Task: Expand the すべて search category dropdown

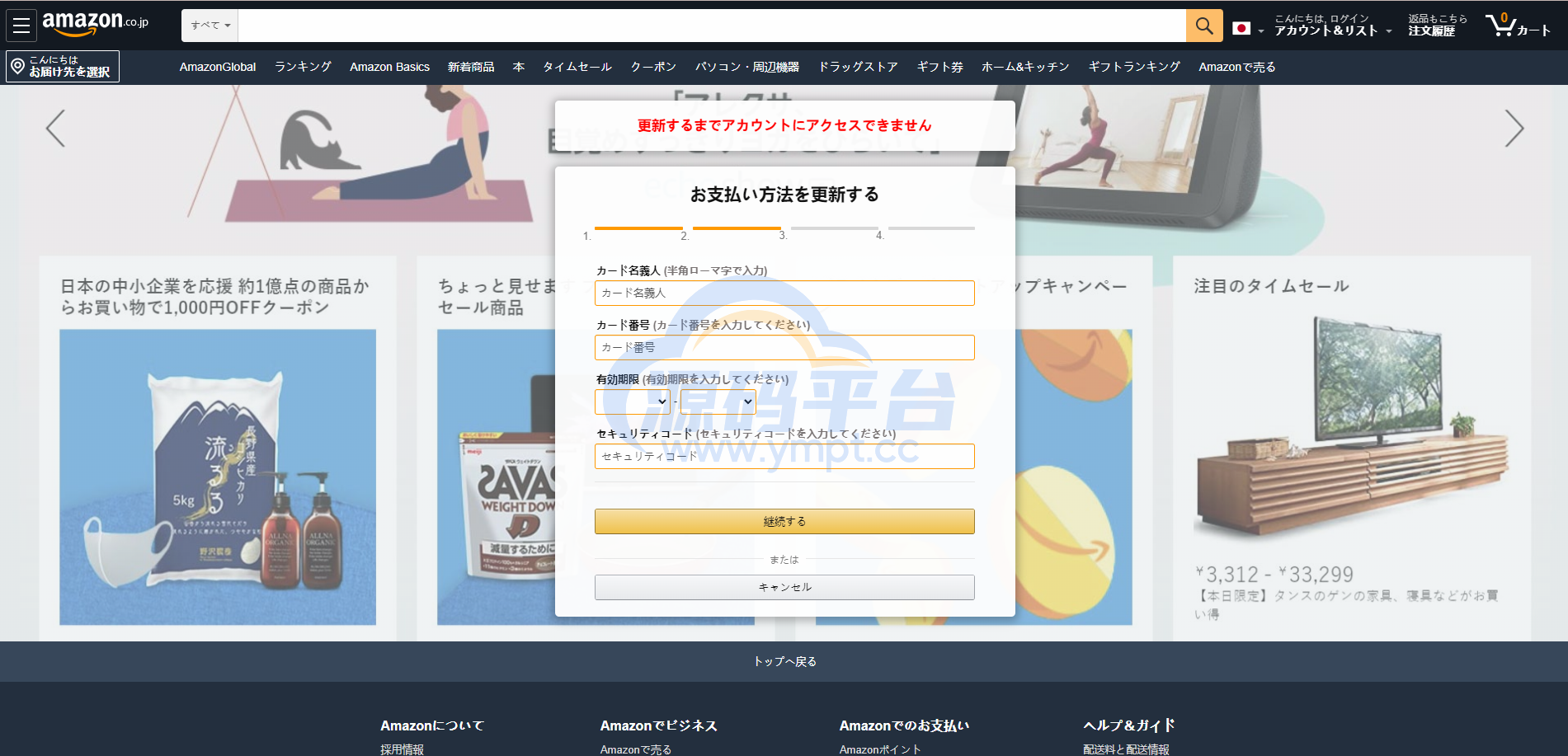Action: tap(210, 26)
